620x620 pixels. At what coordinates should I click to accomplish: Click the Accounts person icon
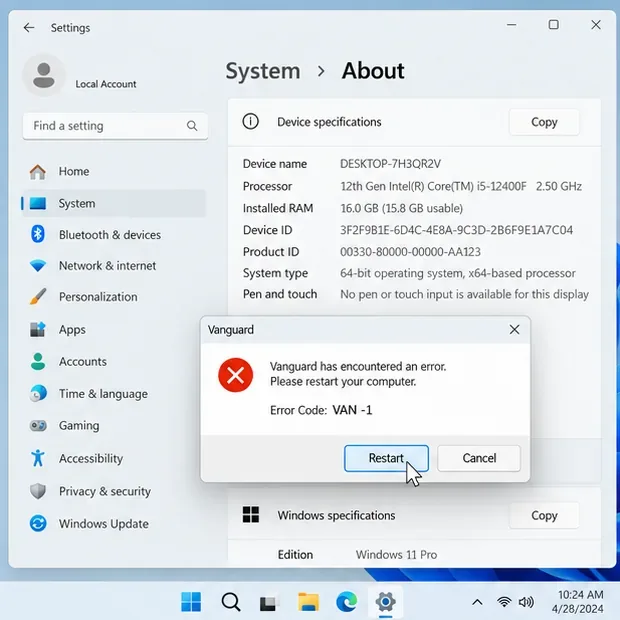click(38, 361)
